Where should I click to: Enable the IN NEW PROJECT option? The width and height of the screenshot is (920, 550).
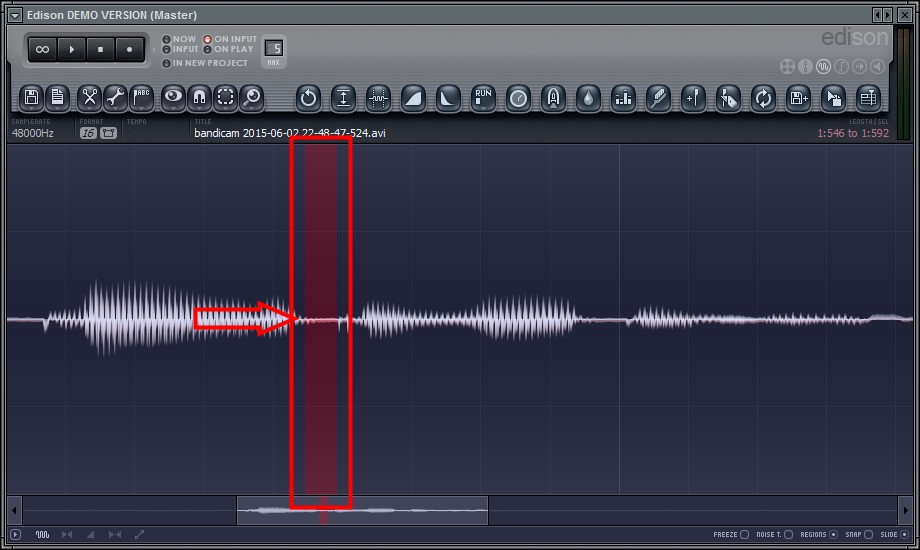pyautogui.click(x=167, y=63)
